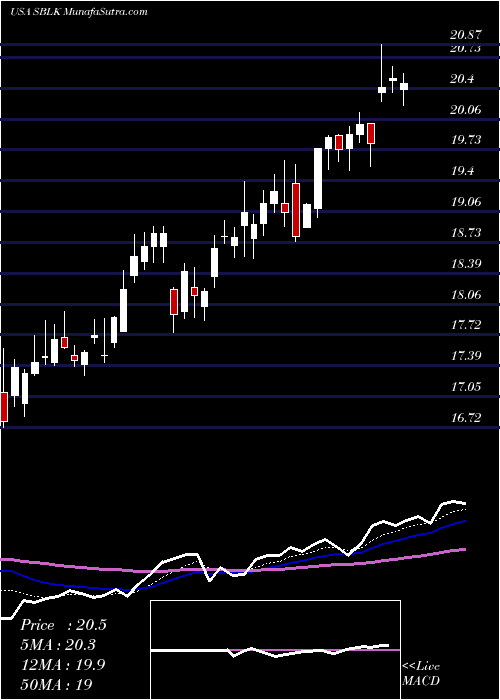Click the 19.06 price axis label

(466, 202)
